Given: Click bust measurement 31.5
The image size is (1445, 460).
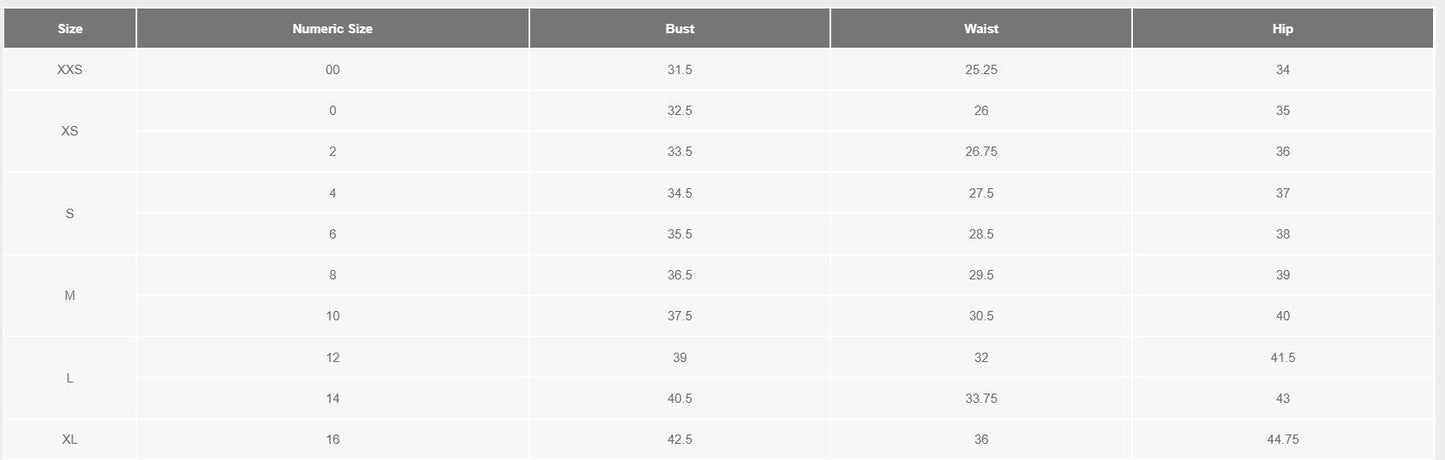Looking at the screenshot, I should (680, 70).
